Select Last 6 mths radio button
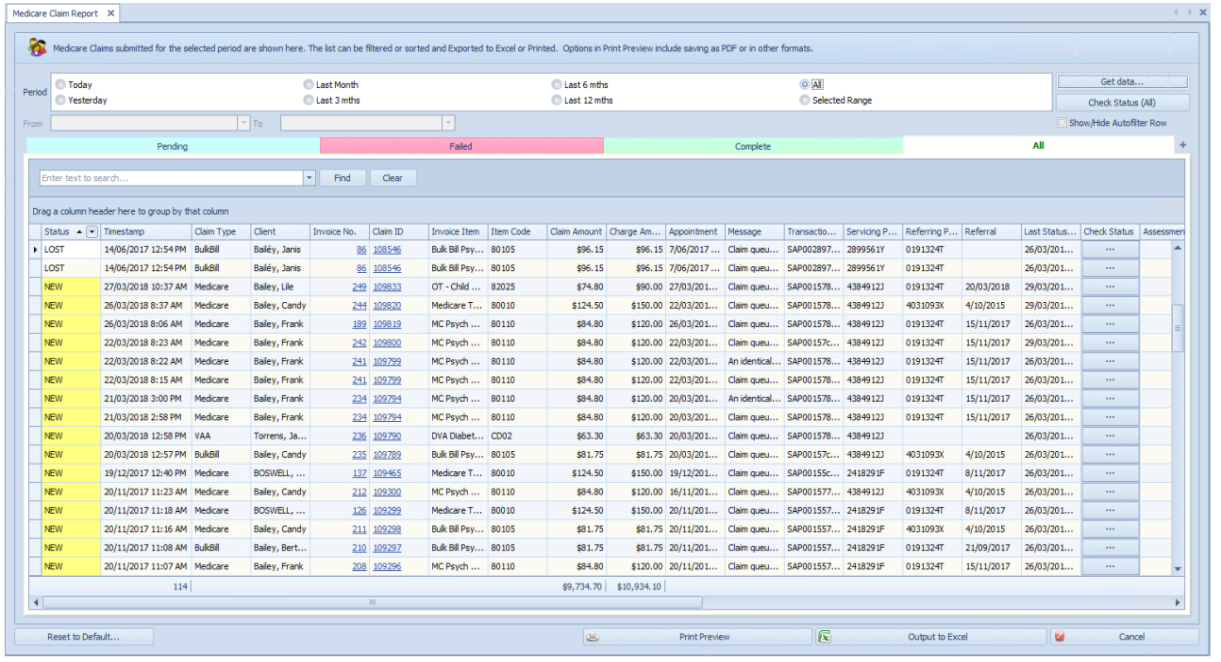Viewport: 1221px width, 662px height. pyautogui.click(x=556, y=85)
